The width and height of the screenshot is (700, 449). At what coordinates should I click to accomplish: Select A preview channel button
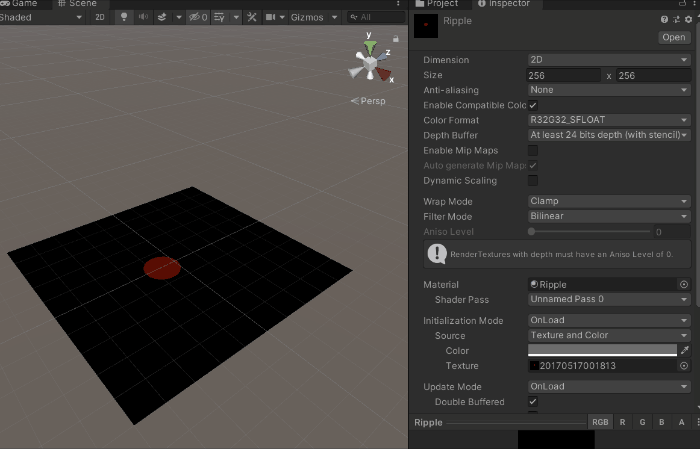tap(681, 422)
